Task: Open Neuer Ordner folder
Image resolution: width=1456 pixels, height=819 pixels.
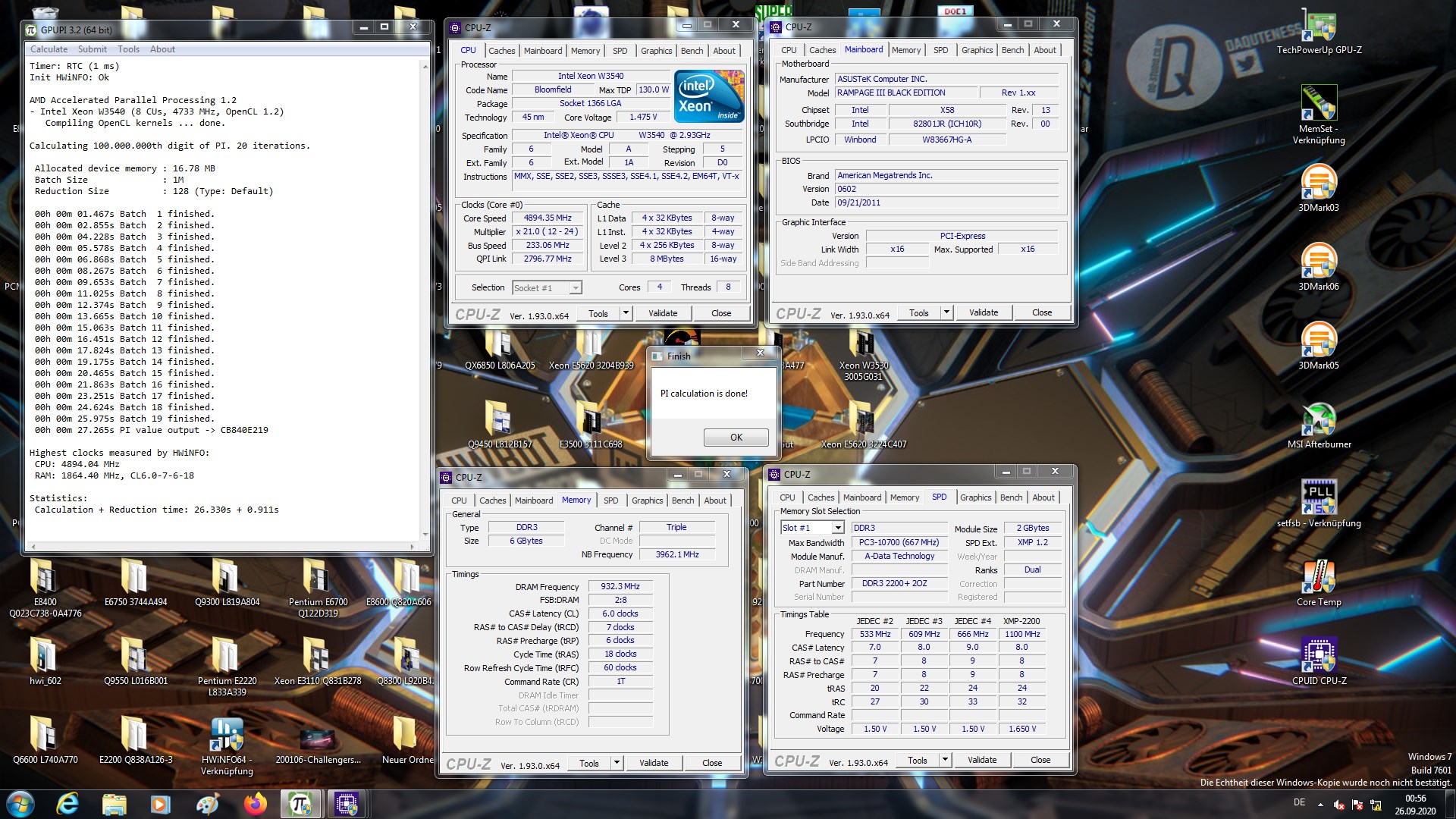Action: click(407, 740)
